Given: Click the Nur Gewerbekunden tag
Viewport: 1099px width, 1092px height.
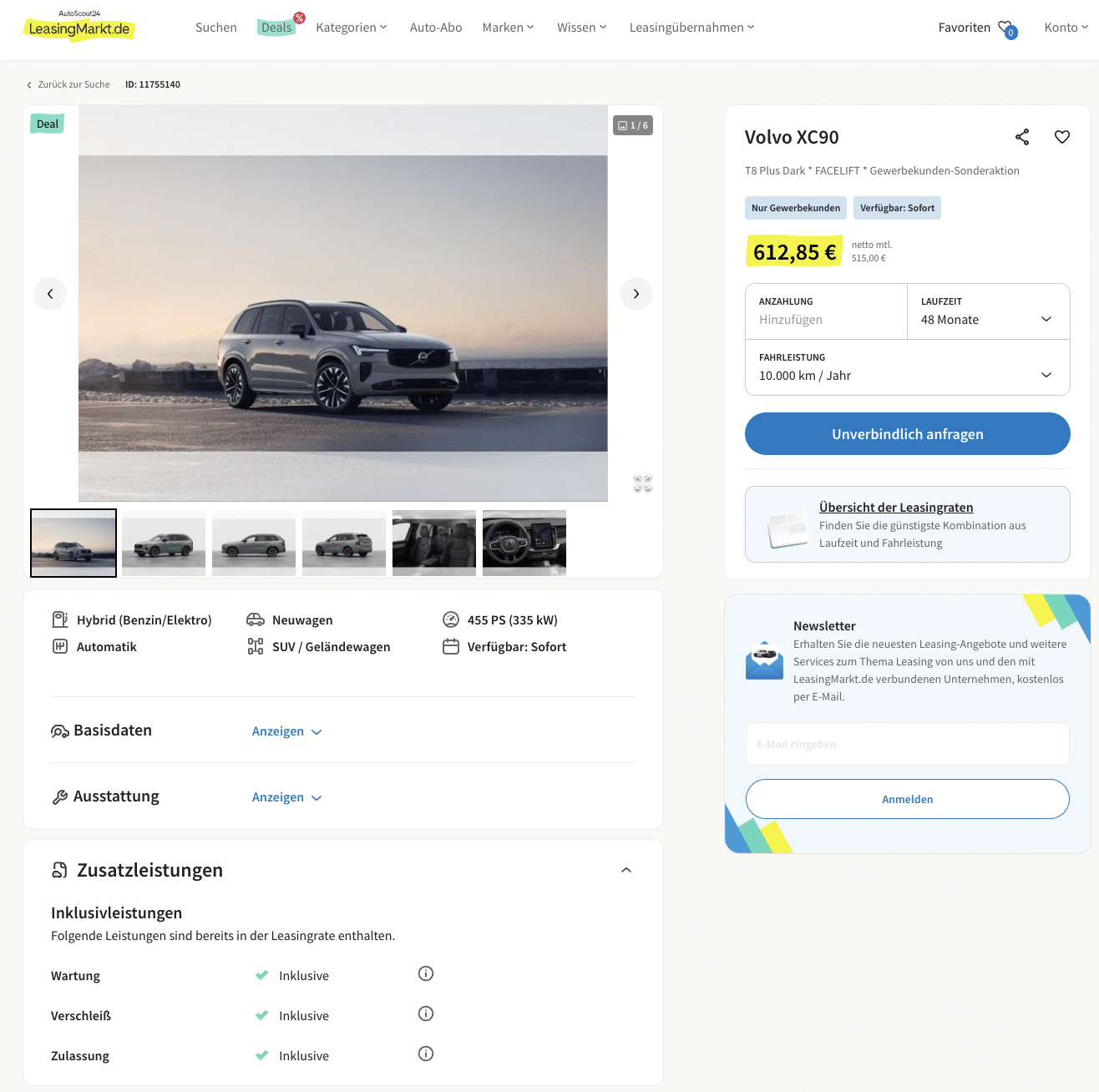Looking at the screenshot, I should click(x=796, y=208).
